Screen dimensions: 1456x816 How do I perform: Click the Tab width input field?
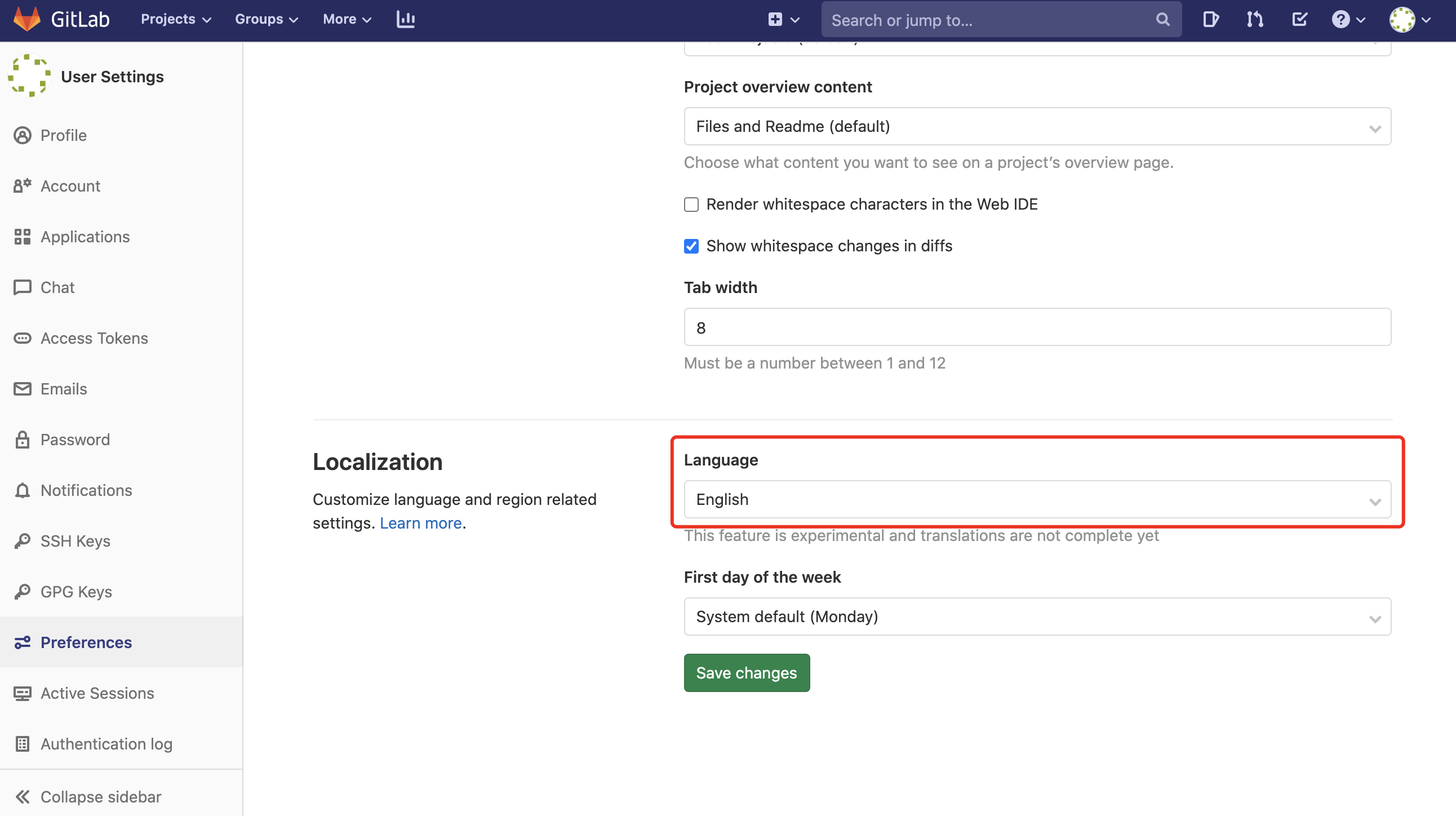(x=1037, y=327)
